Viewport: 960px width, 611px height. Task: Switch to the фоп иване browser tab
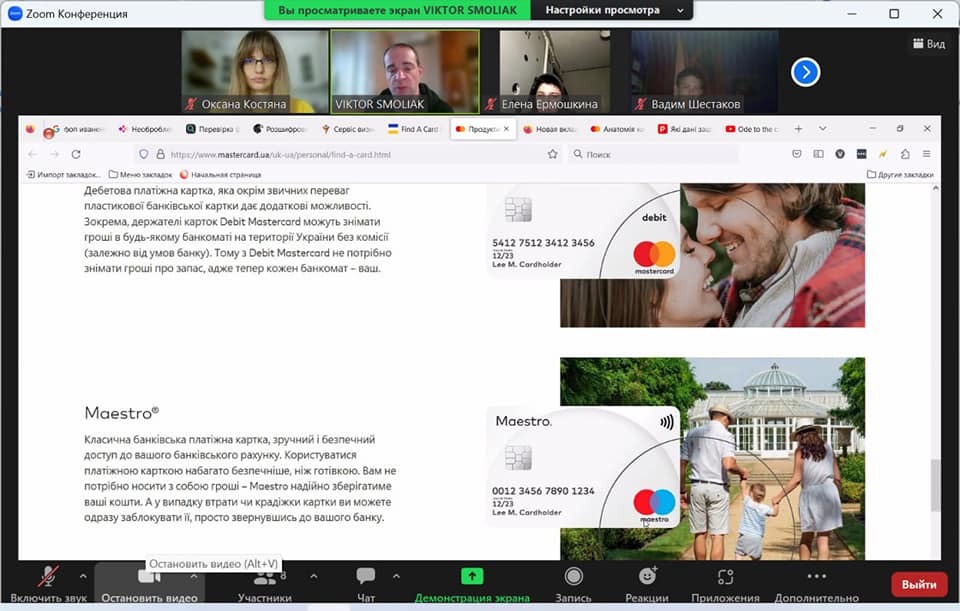tap(78, 129)
